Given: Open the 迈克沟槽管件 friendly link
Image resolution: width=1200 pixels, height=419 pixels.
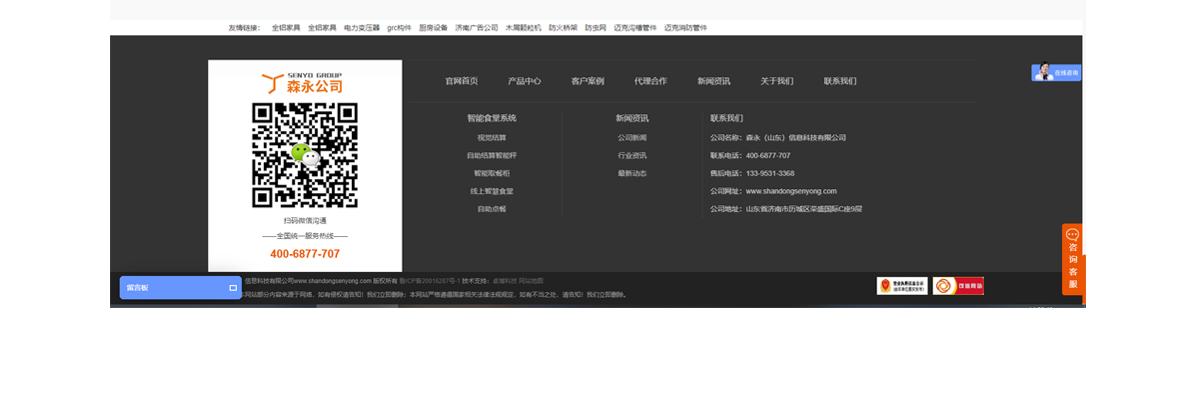Looking at the screenshot, I should pyautogui.click(x=635, y=28).
